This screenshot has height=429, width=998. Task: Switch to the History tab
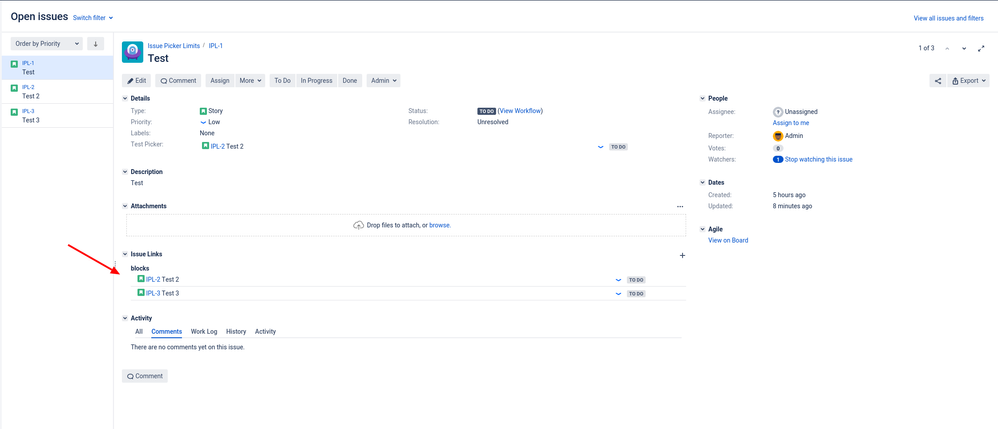click(236, 332)
